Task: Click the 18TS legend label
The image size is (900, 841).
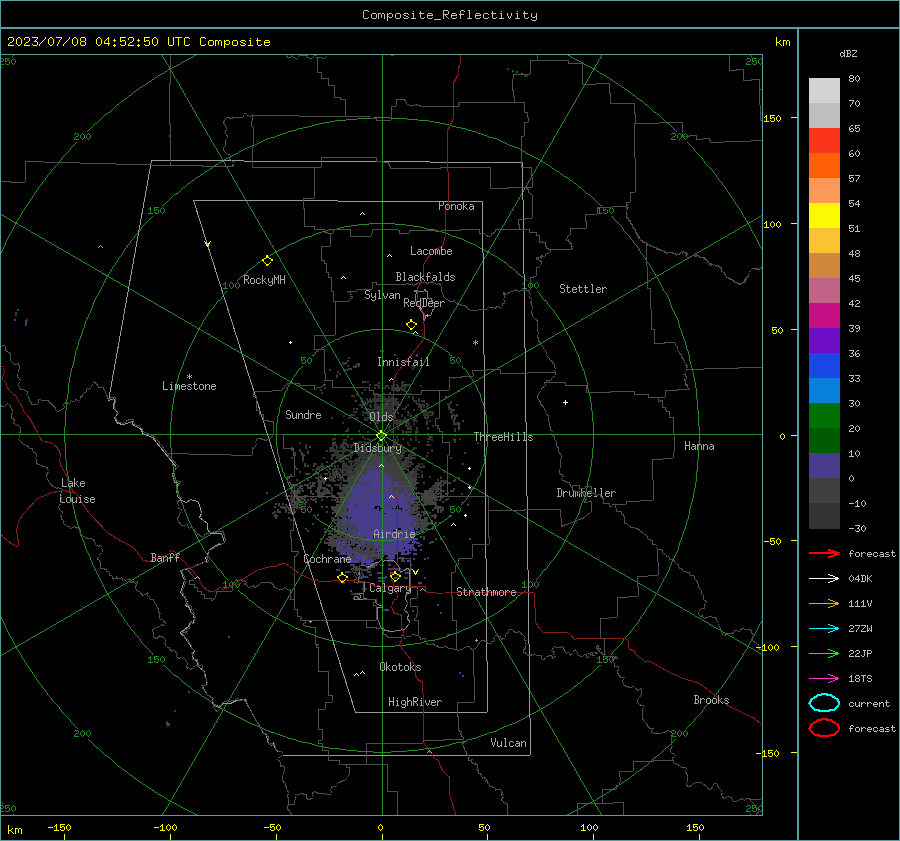Action: [x=860, y=679]
